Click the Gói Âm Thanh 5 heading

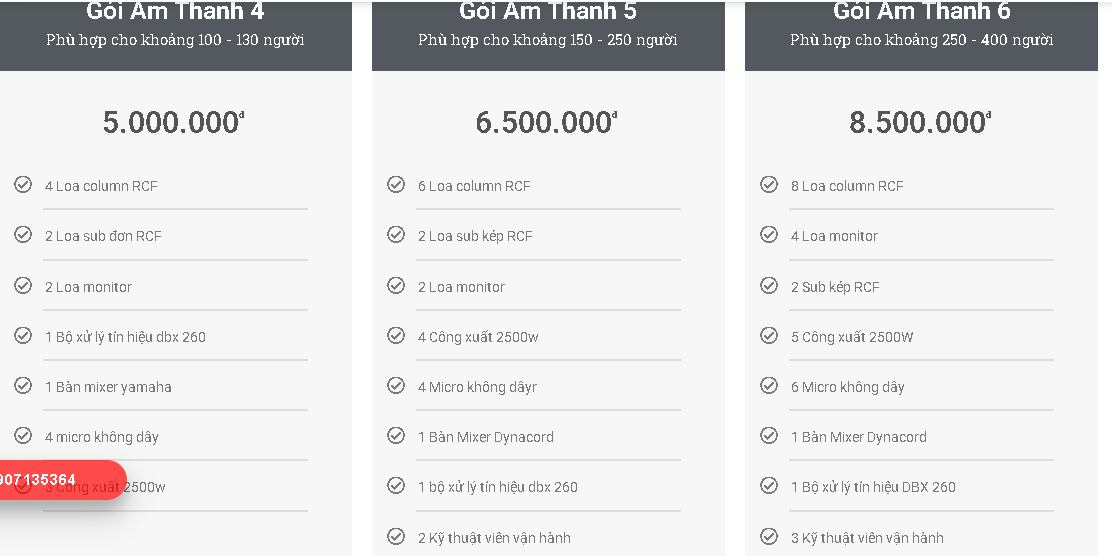(548, 12)
